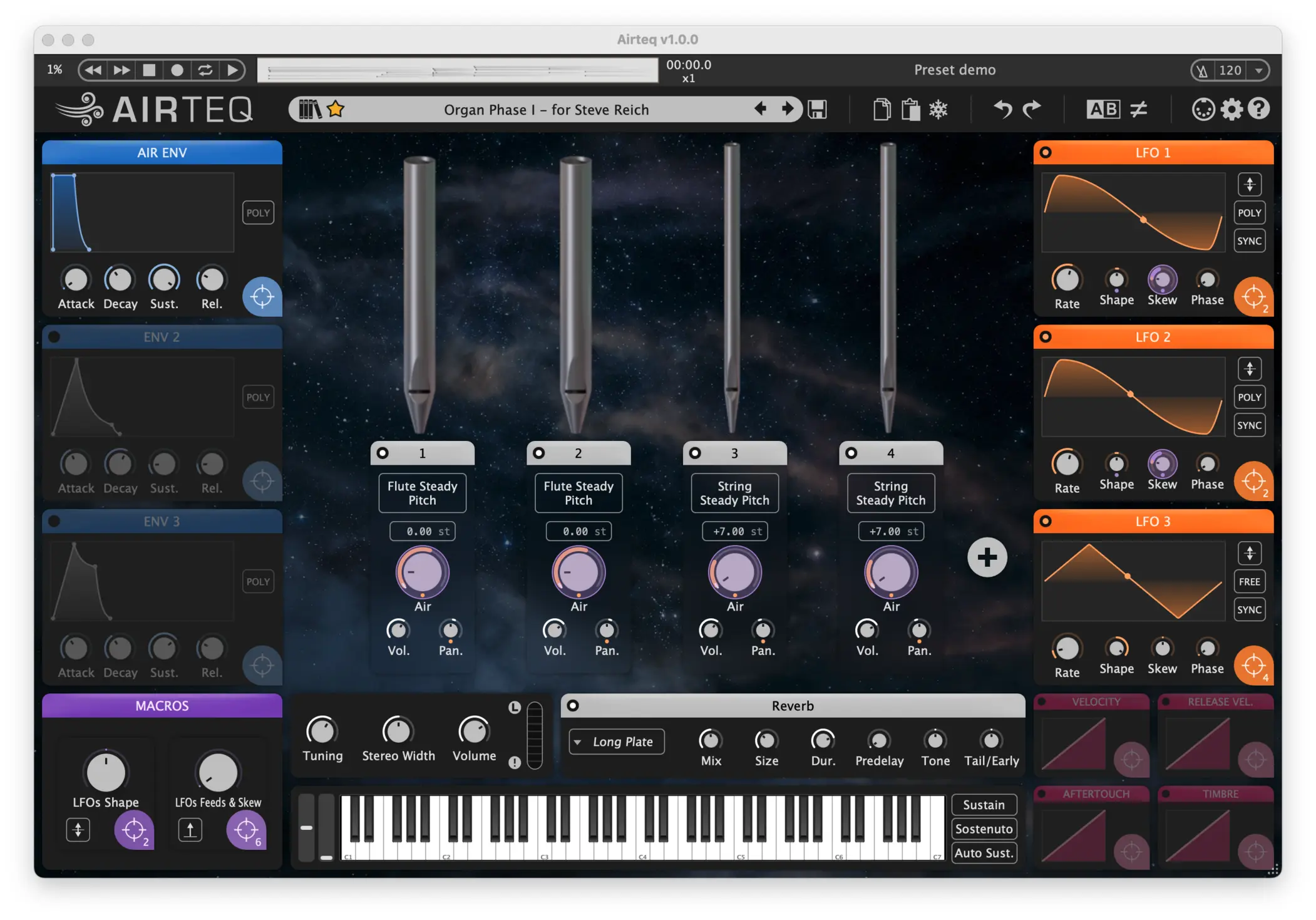Toggle loop playback

(205, 70)
